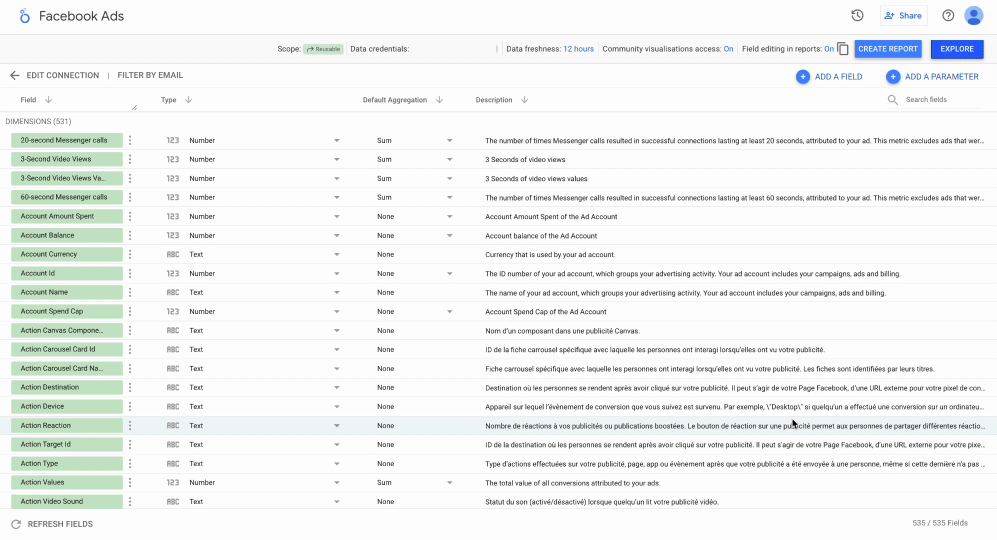Open more options for Action Destination

coord(130,387)
